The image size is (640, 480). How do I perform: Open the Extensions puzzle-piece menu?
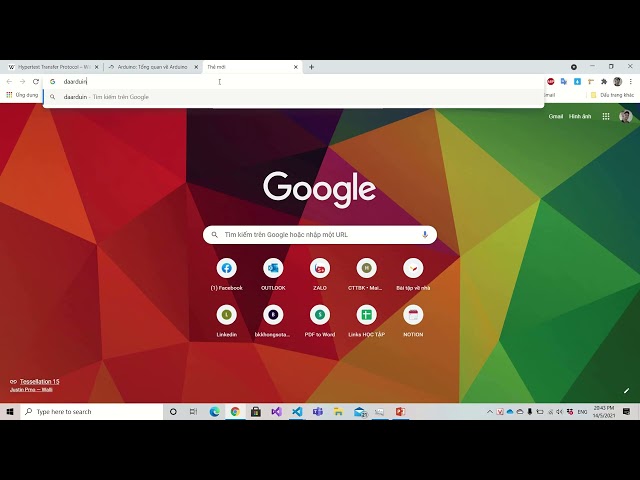point(604,82)
